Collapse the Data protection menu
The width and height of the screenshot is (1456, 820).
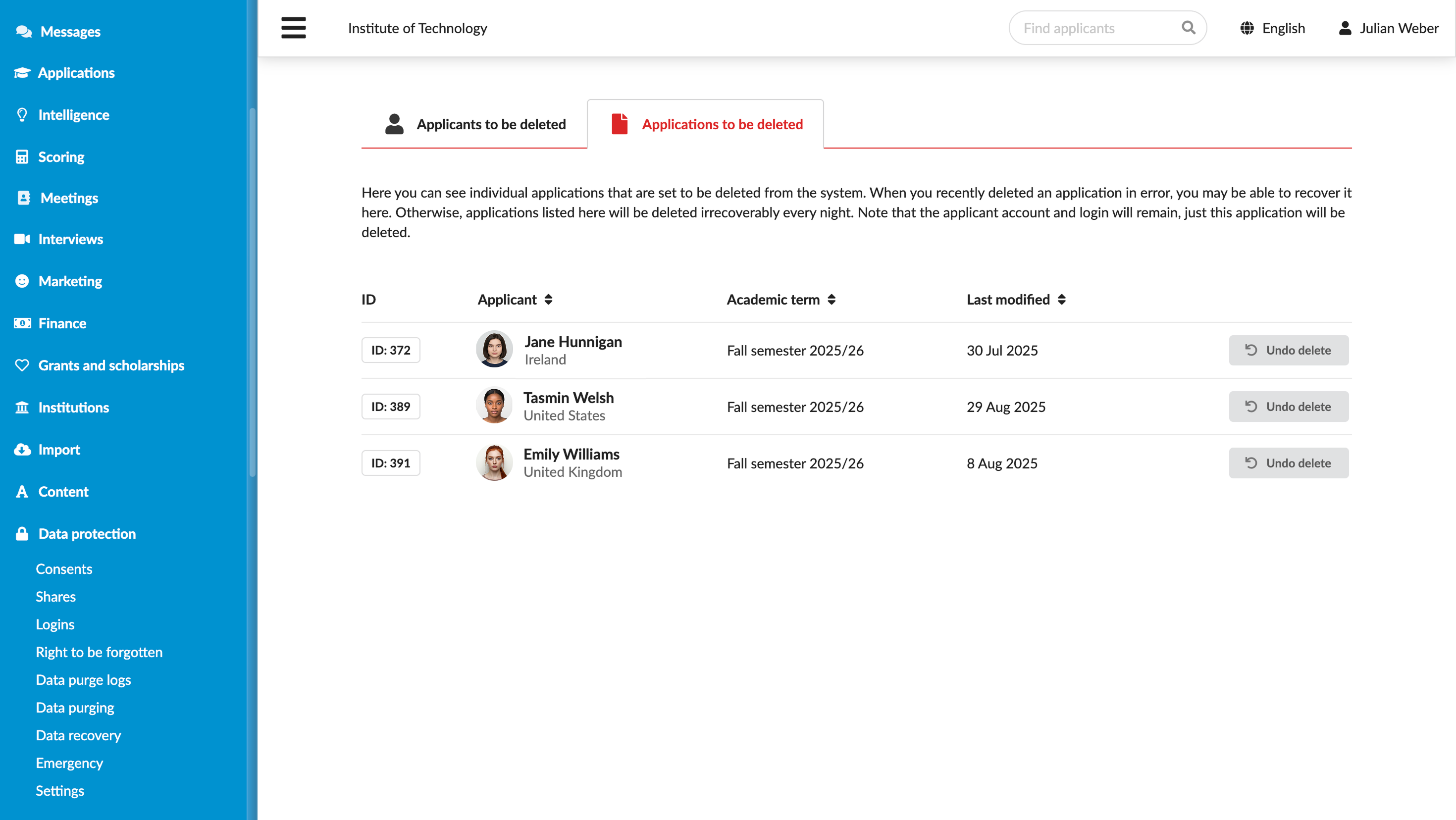point(76,533)
